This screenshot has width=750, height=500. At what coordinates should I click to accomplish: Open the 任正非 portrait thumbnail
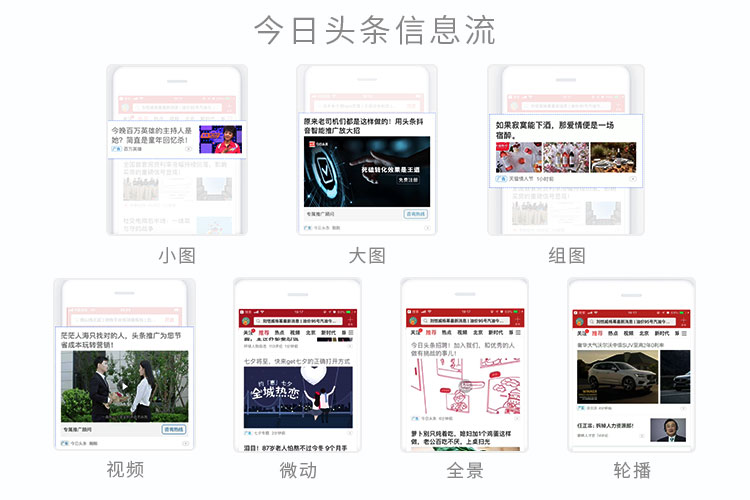(x=668, y=430)
